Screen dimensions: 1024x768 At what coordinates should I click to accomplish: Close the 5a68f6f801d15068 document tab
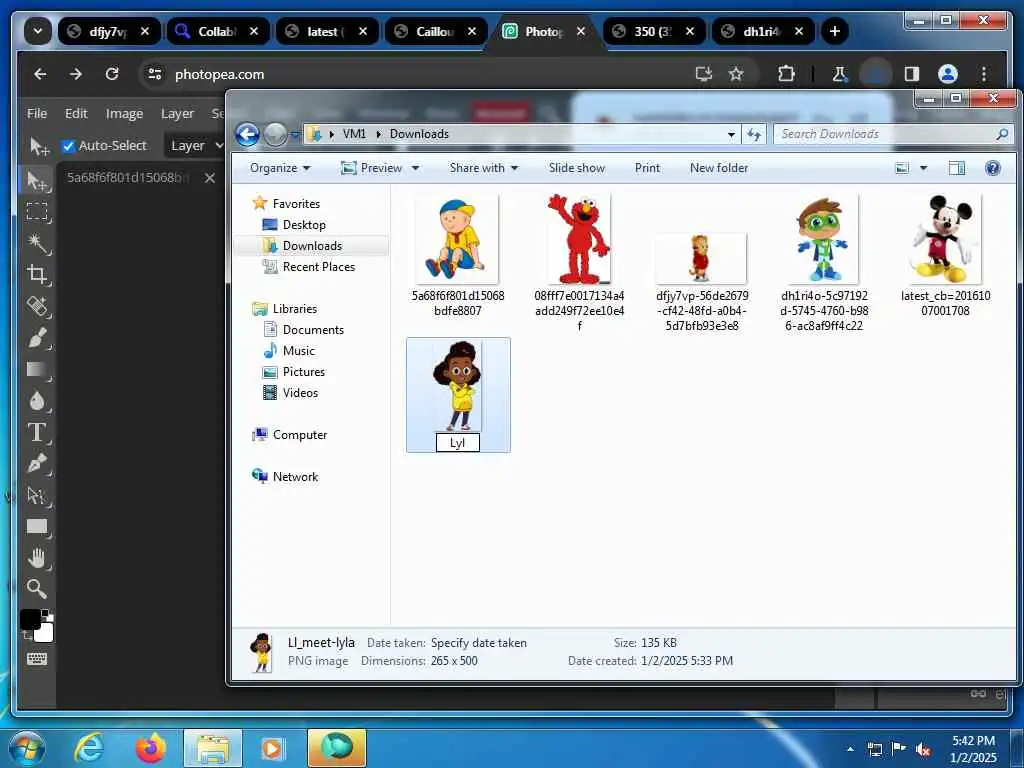(210, 178)
